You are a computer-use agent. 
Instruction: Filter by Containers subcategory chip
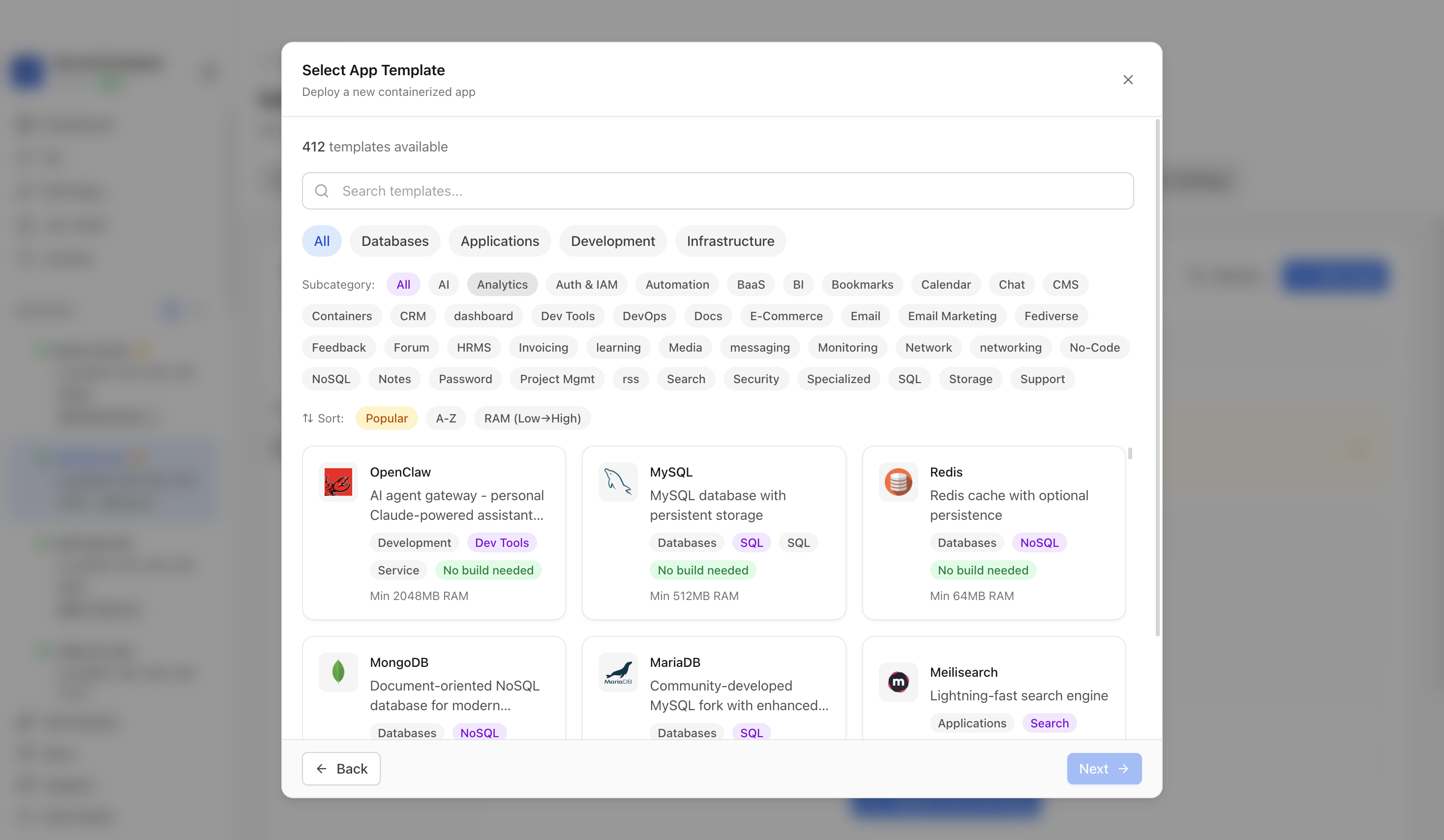coord(341,316)
